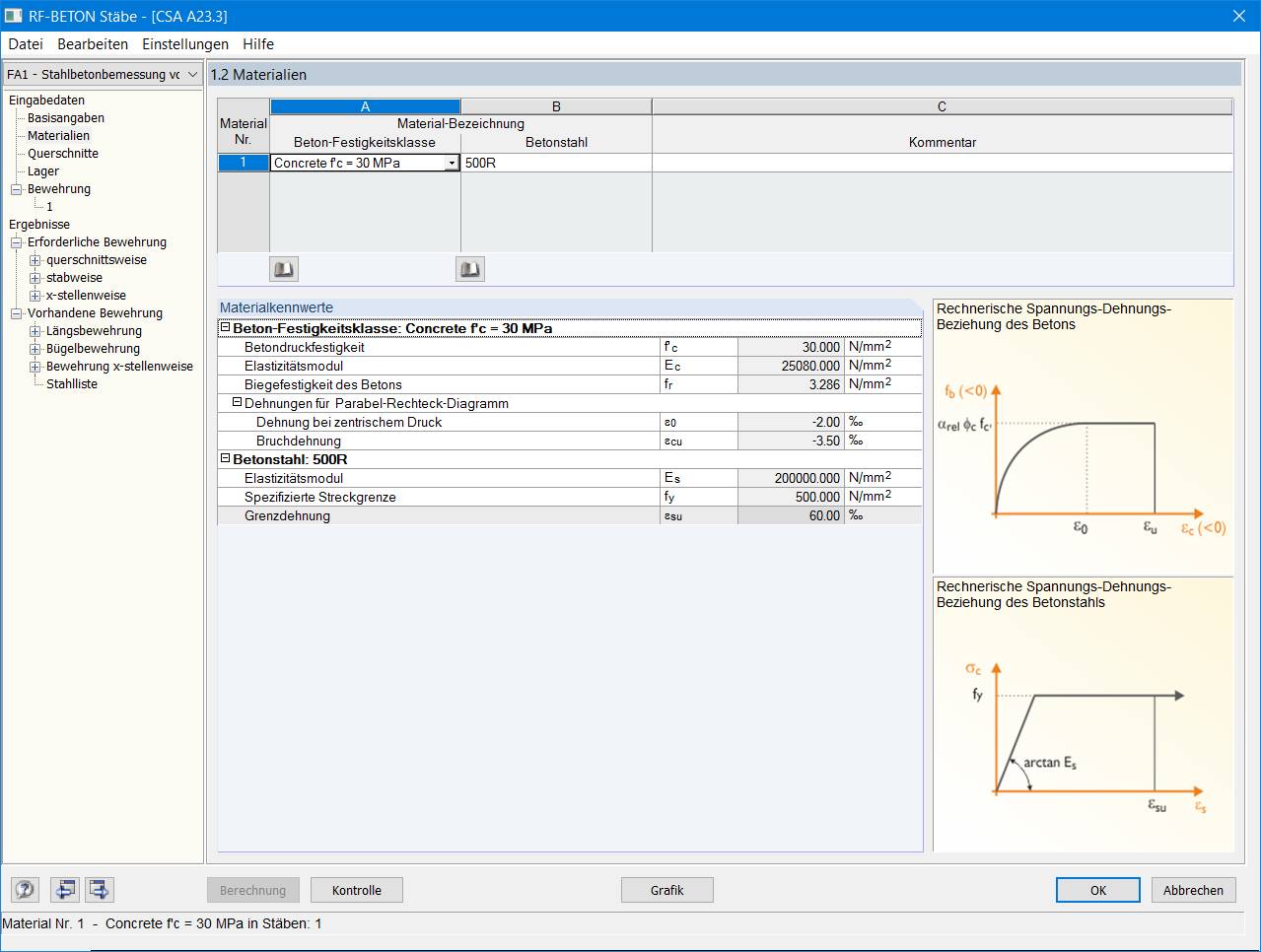Expand Bewehrung x-stellenweise tree node

point(35,367)
